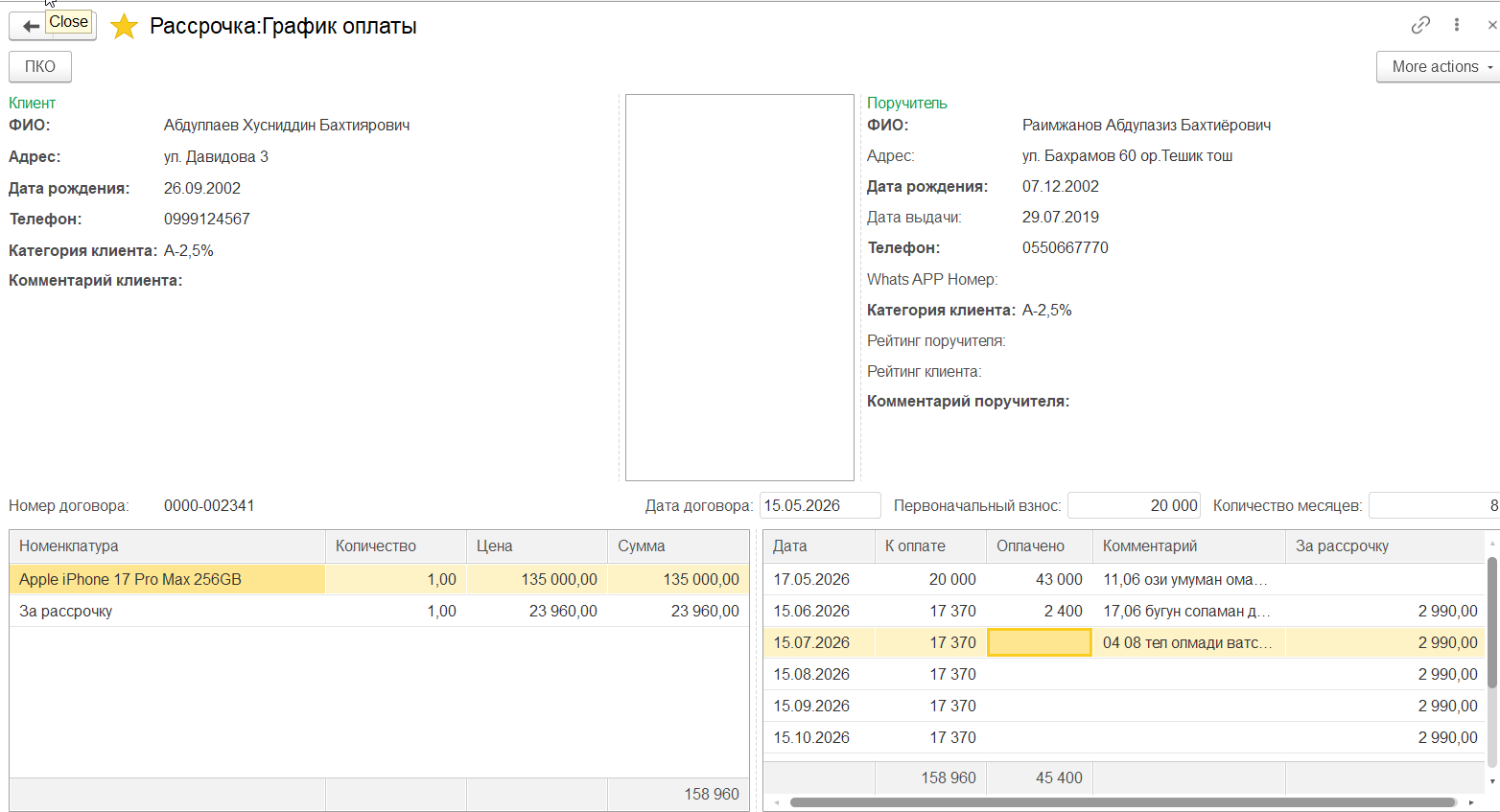Open the More actions dropdown

1440,66
